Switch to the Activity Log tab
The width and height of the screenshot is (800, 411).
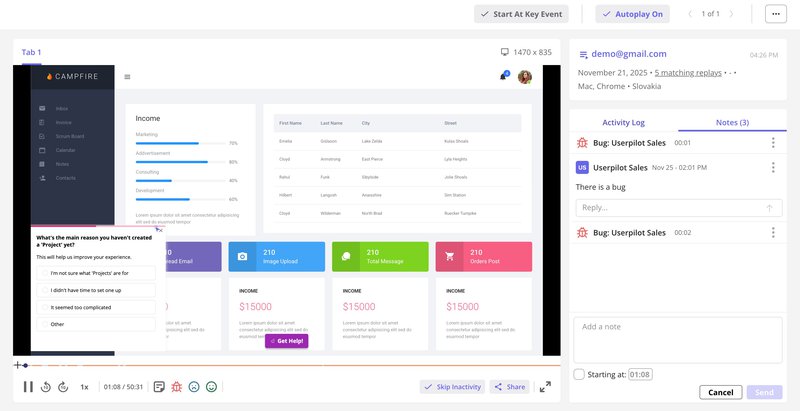tap(622, 122)
